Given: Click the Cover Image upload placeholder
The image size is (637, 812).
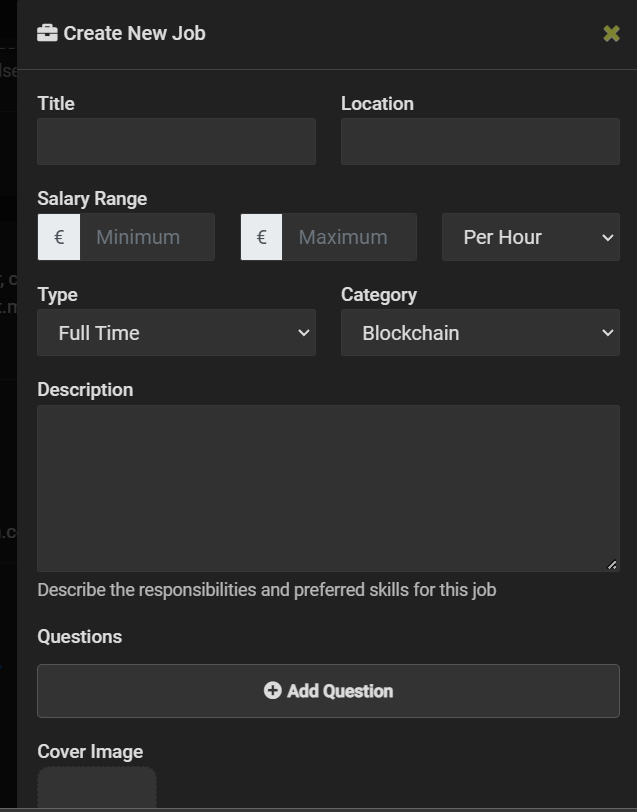Looking at the screenshot, I should tap(97, 790).
